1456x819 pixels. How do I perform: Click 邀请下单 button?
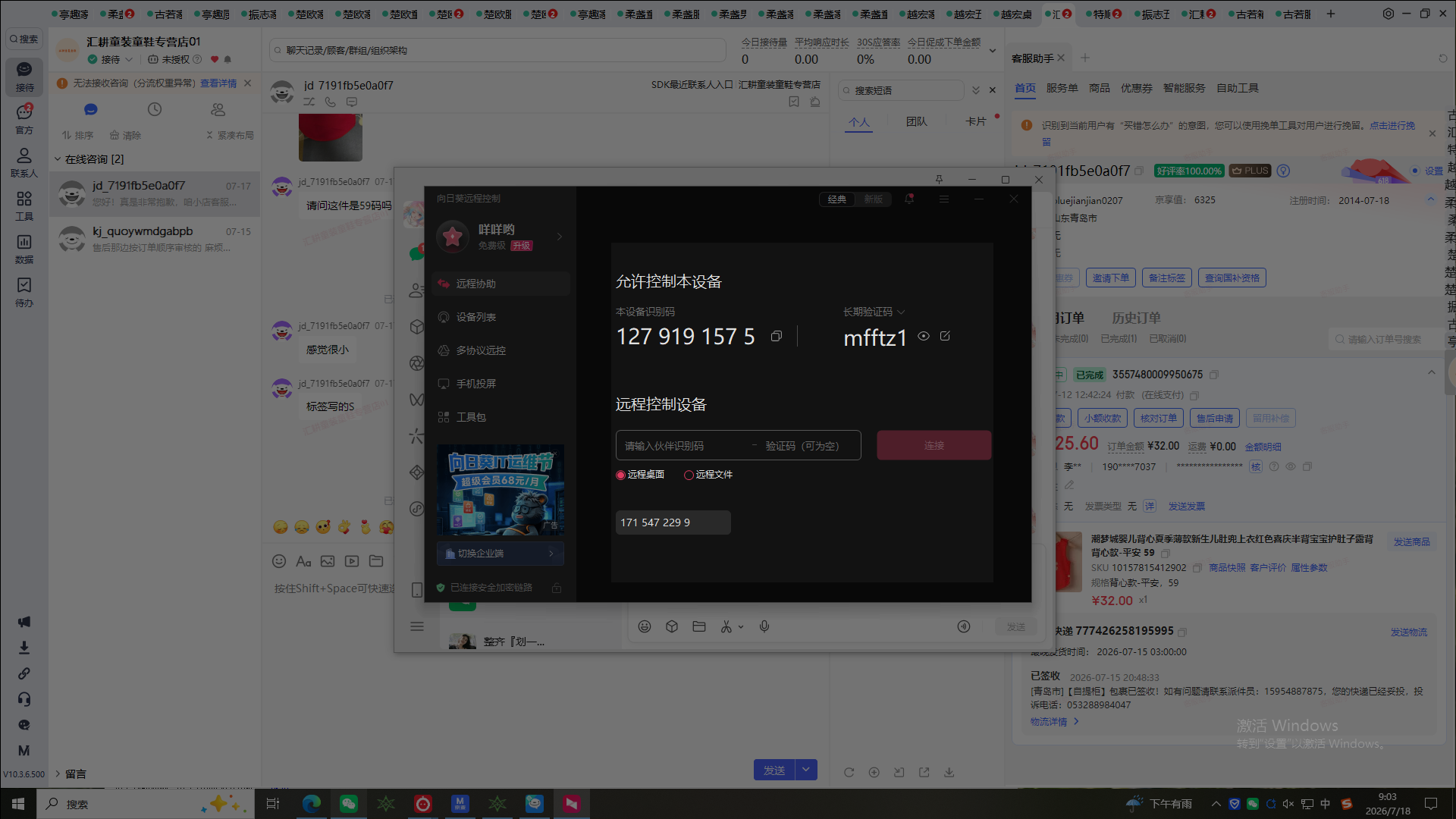[x=1111, y=278]
